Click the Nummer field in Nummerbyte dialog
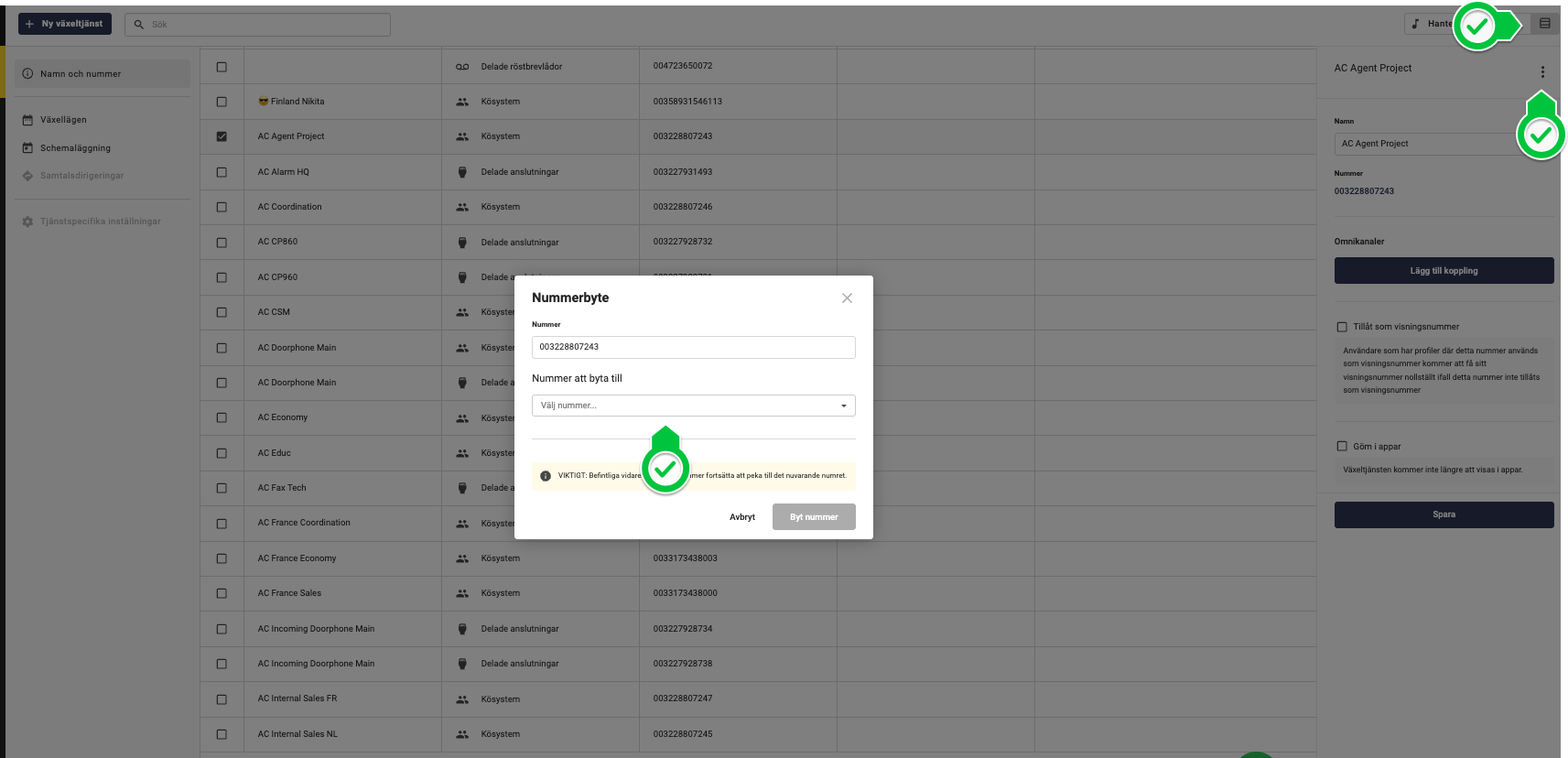Viewport: 1568px width, 758px height. [x=694, y=347]
